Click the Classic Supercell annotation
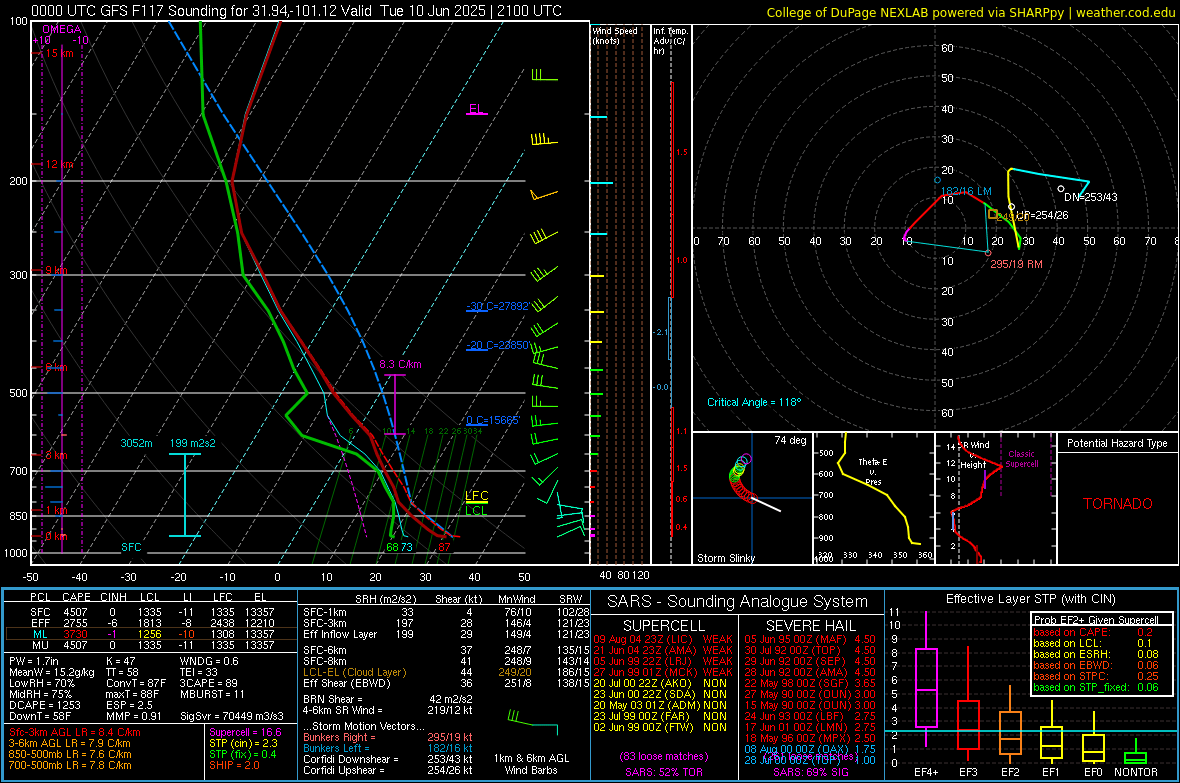 pos(1022,459)
